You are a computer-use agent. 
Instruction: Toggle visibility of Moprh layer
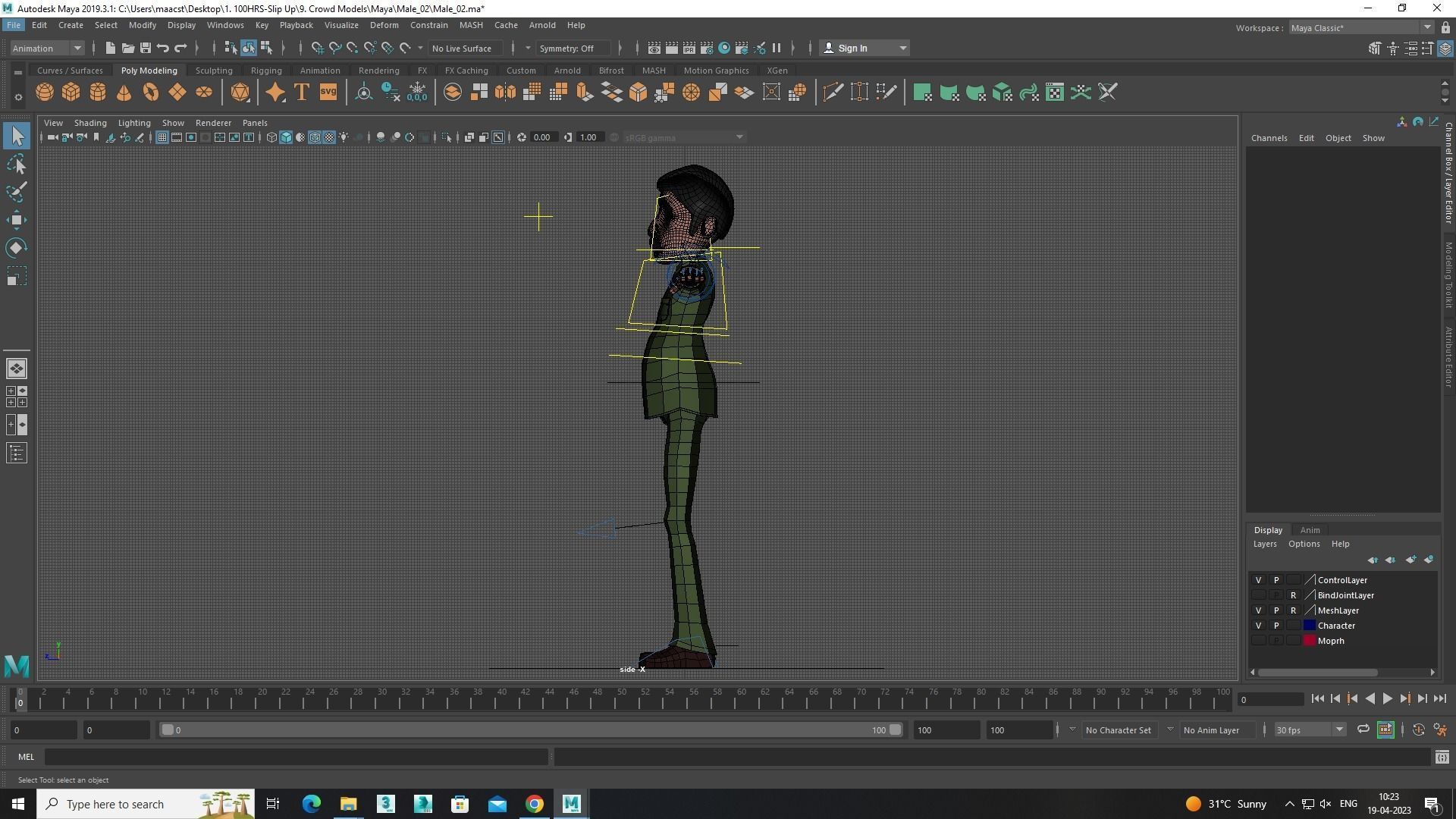click(1258, 641)
